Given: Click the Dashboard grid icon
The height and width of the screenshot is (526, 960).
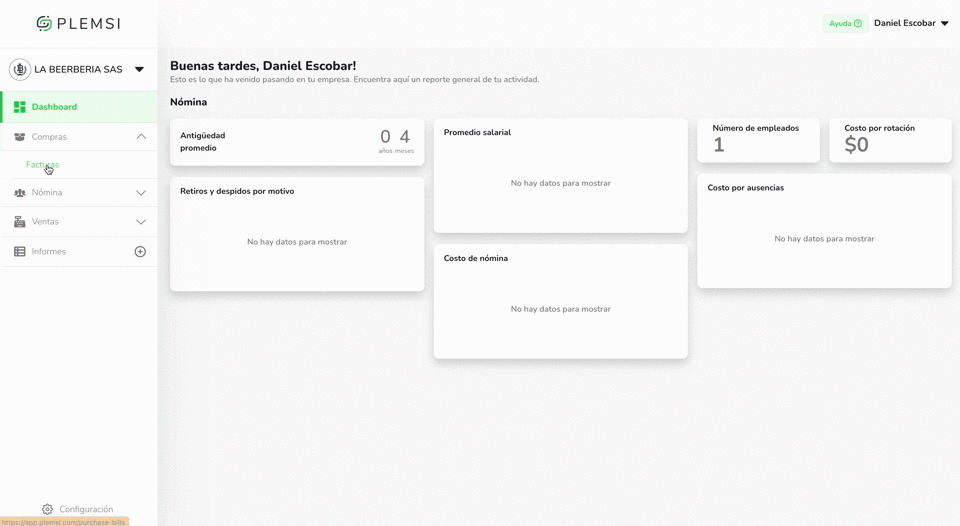Looking at the screenshot, I should (x=20, y=107).
